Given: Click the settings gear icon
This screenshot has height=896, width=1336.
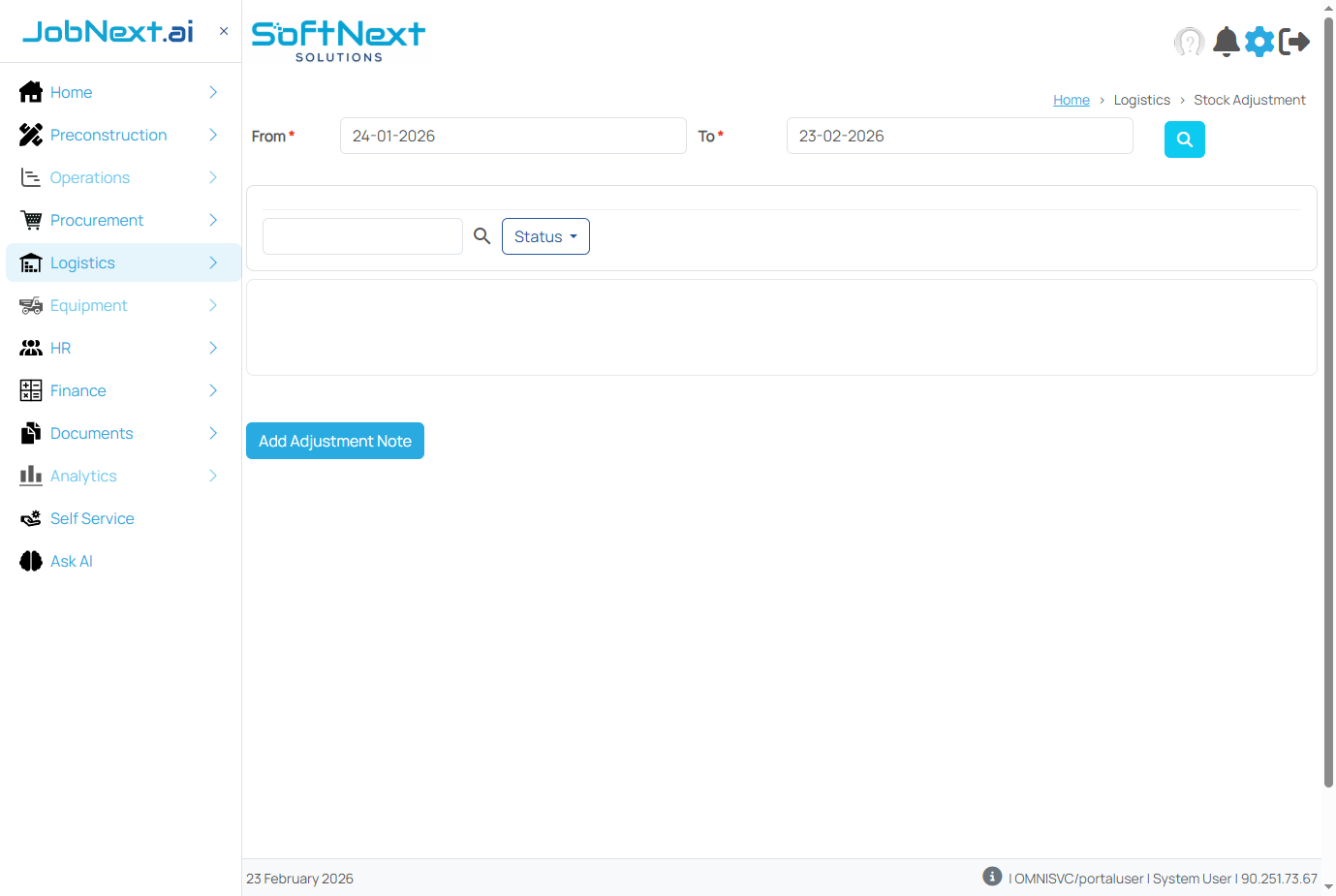Looking at the screenshot, I should click(1259, 42).
